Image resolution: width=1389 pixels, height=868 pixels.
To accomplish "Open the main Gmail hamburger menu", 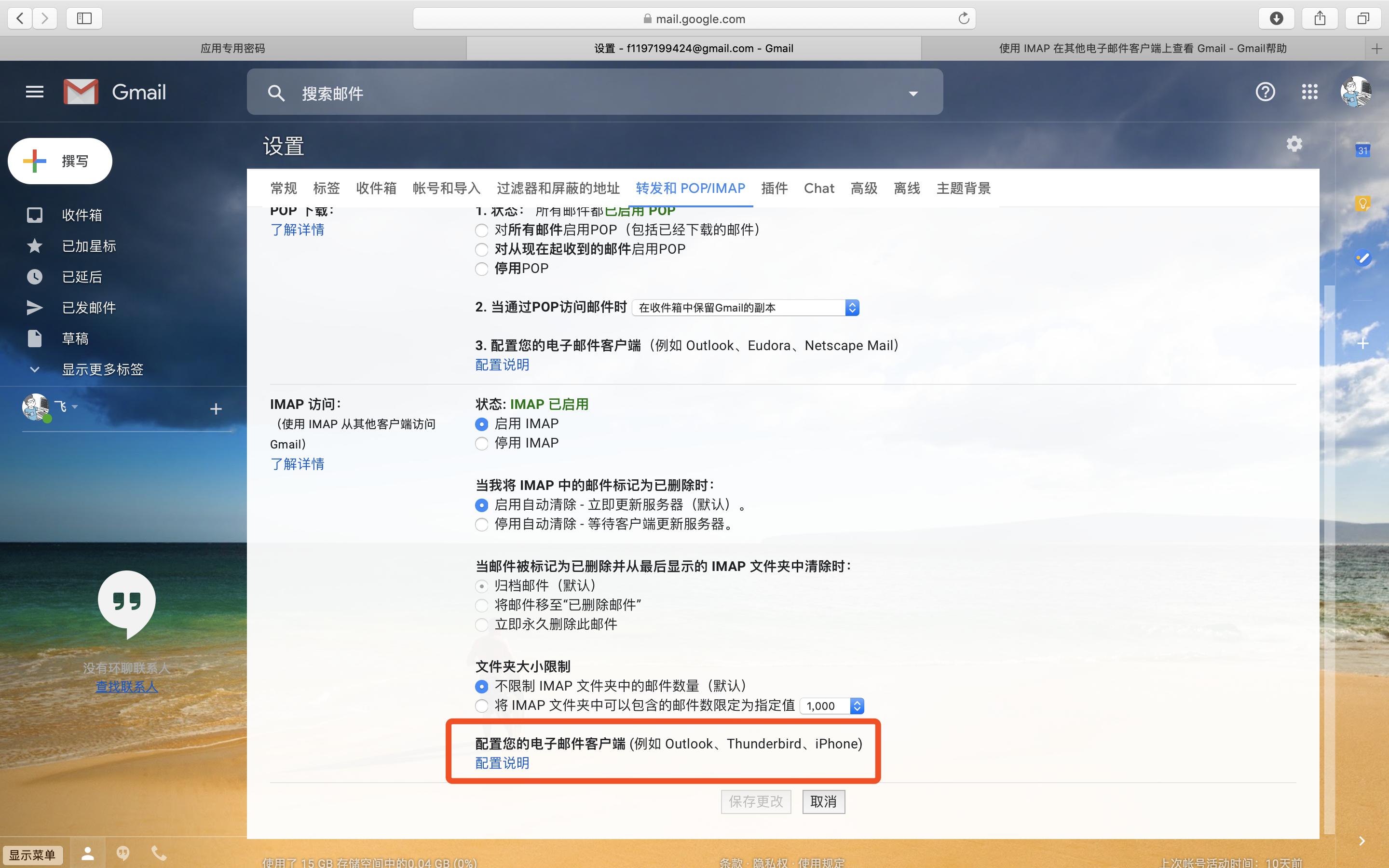I will pyautogui.click(x=34, y=91).
